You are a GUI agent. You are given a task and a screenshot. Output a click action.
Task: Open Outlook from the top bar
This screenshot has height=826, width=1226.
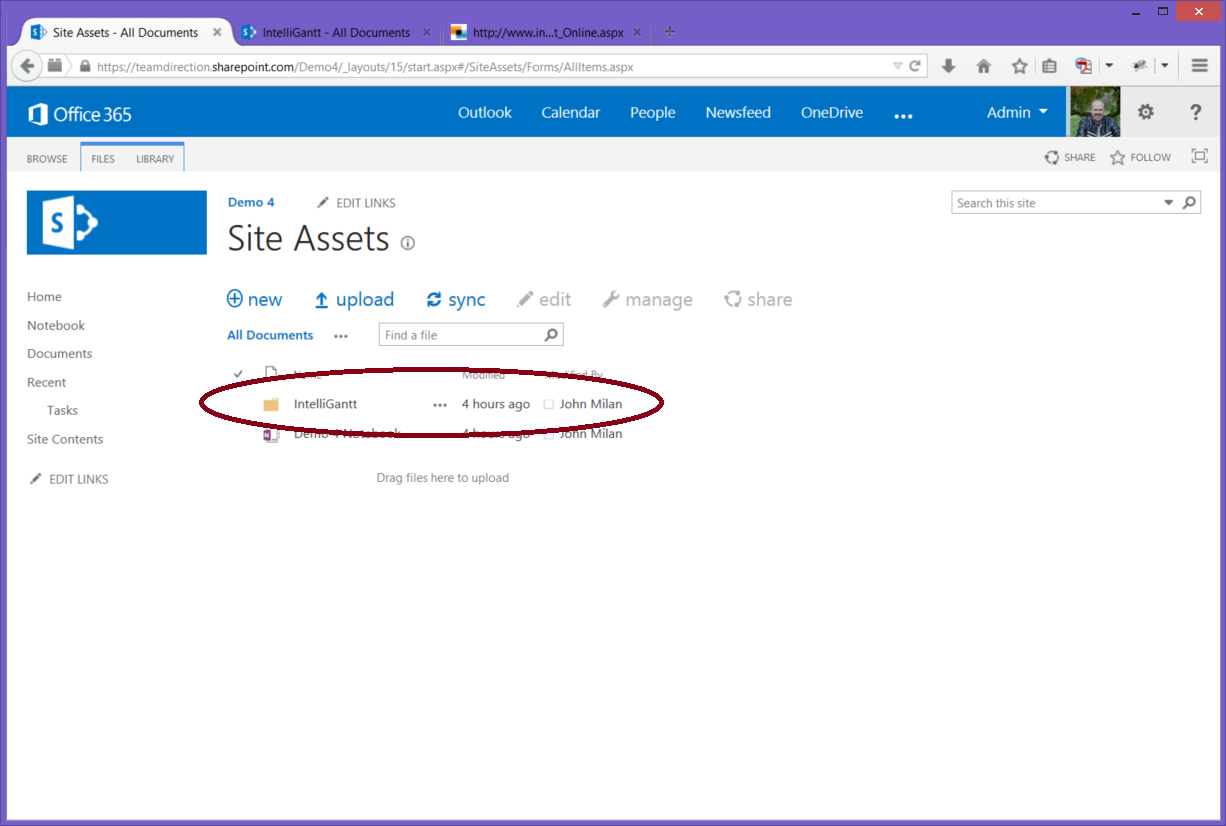coord(485,112)
